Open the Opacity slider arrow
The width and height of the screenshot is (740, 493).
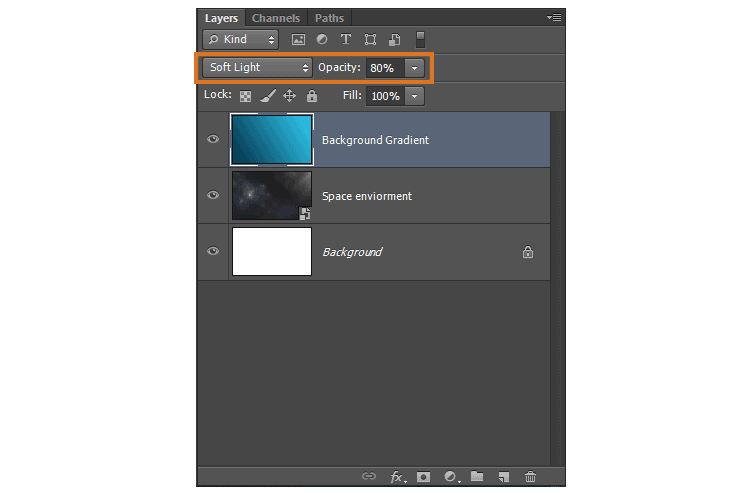click(414, 68)
